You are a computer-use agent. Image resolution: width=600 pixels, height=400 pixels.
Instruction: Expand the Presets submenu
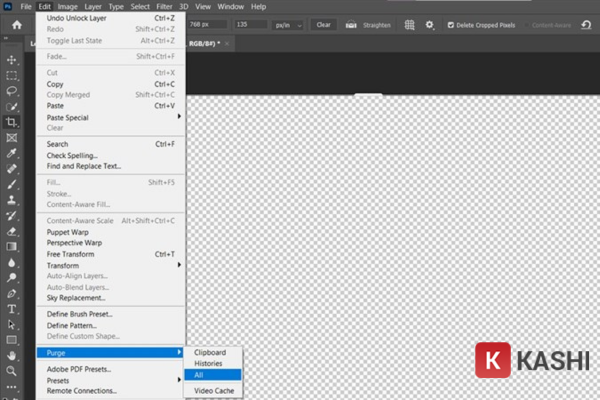[111, 380]
